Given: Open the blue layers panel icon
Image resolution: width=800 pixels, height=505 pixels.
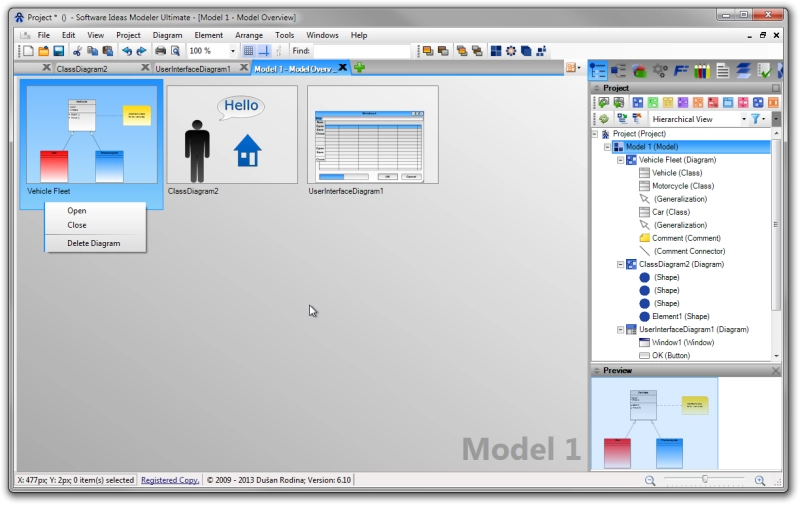Looking at the screenshot, I should click(x=743, y=70).
